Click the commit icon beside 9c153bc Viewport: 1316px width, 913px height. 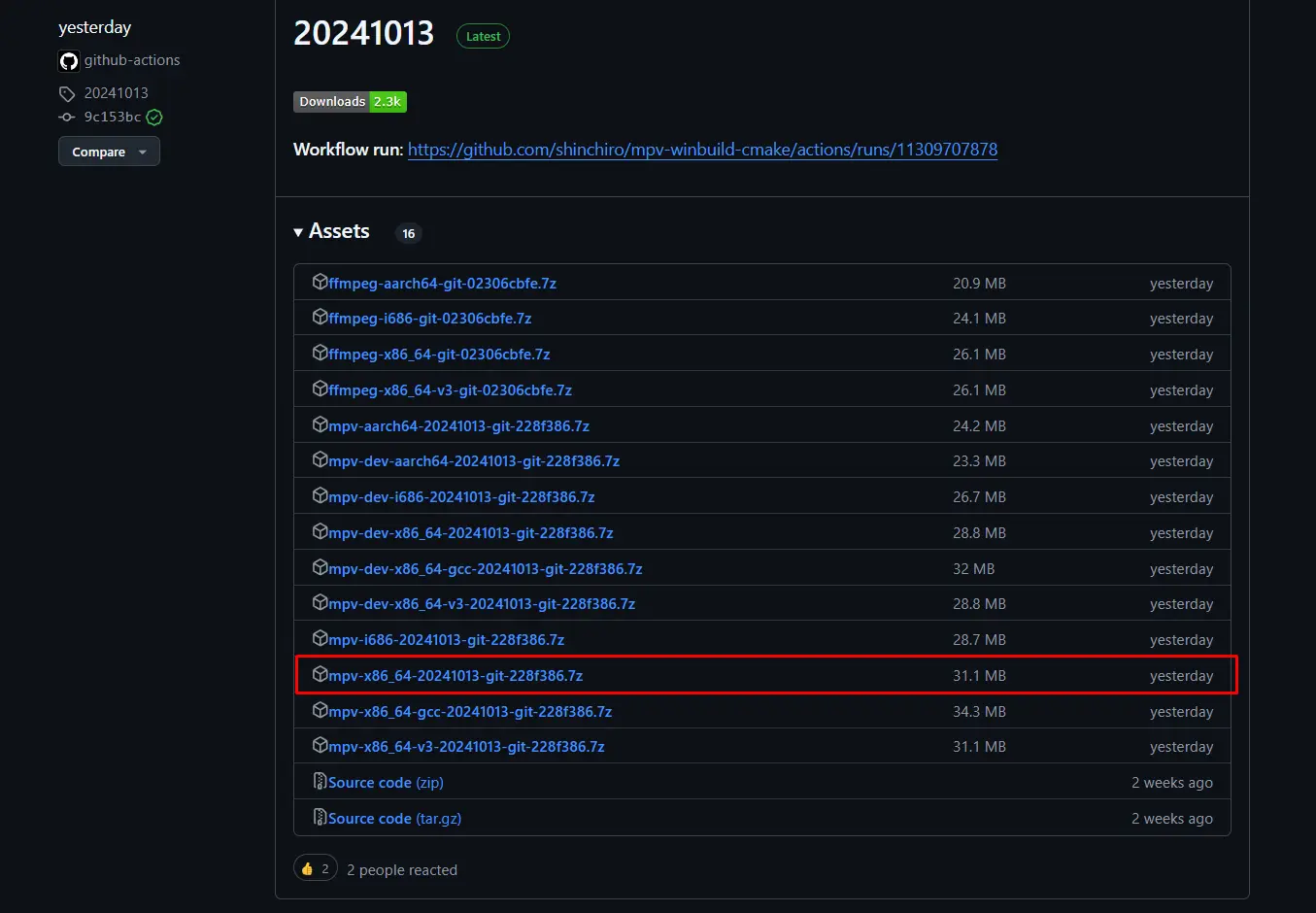pos(67,117)
